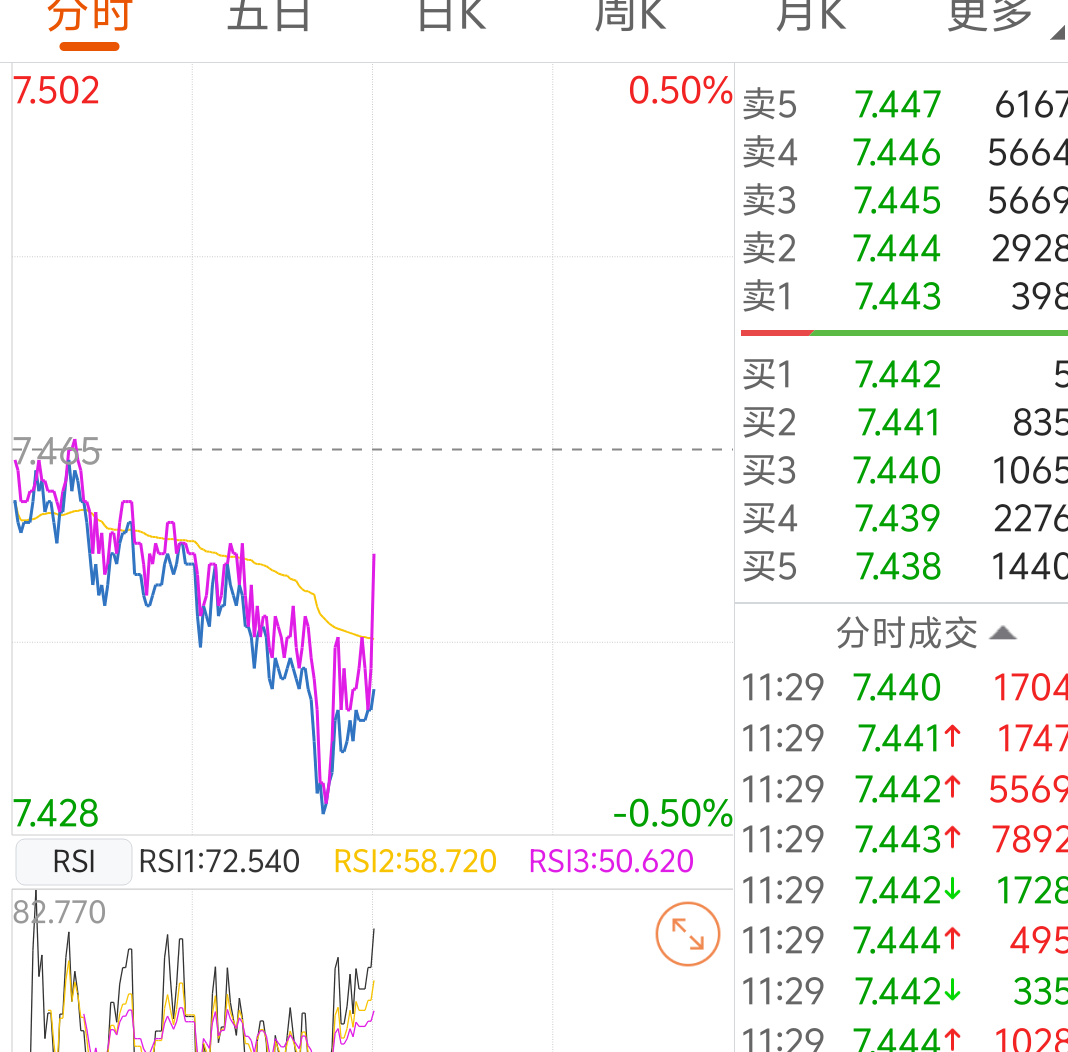Collapse the 分时成交 panel with the triangle

pos(1003,634)
